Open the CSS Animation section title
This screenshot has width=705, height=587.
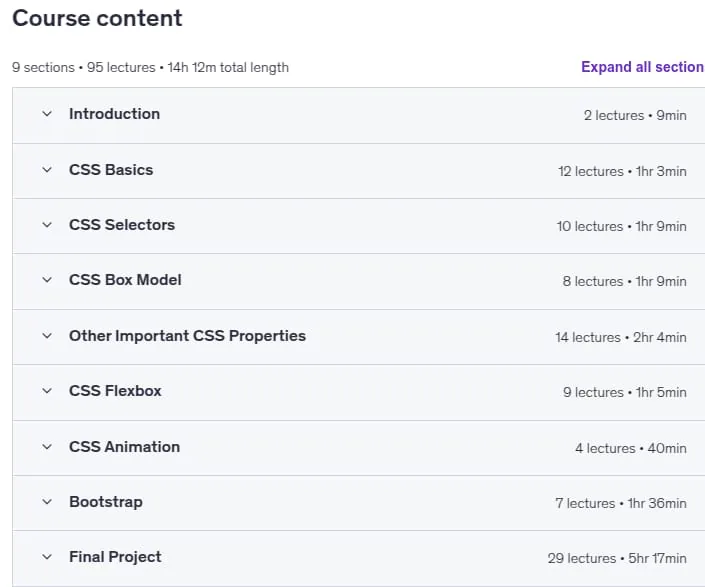[125, 447]
